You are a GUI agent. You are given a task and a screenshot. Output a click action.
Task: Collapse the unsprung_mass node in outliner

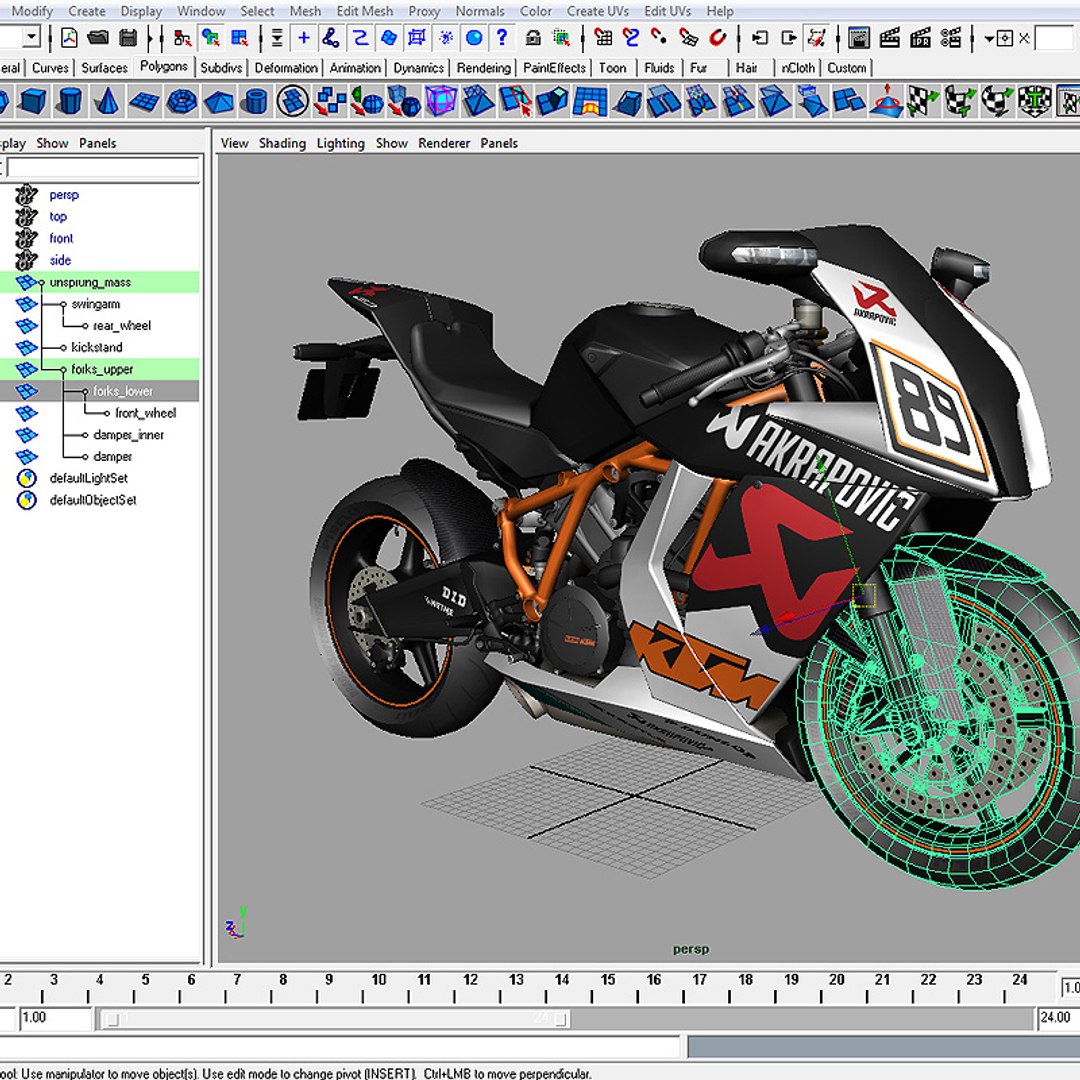[x=42, y=282]
